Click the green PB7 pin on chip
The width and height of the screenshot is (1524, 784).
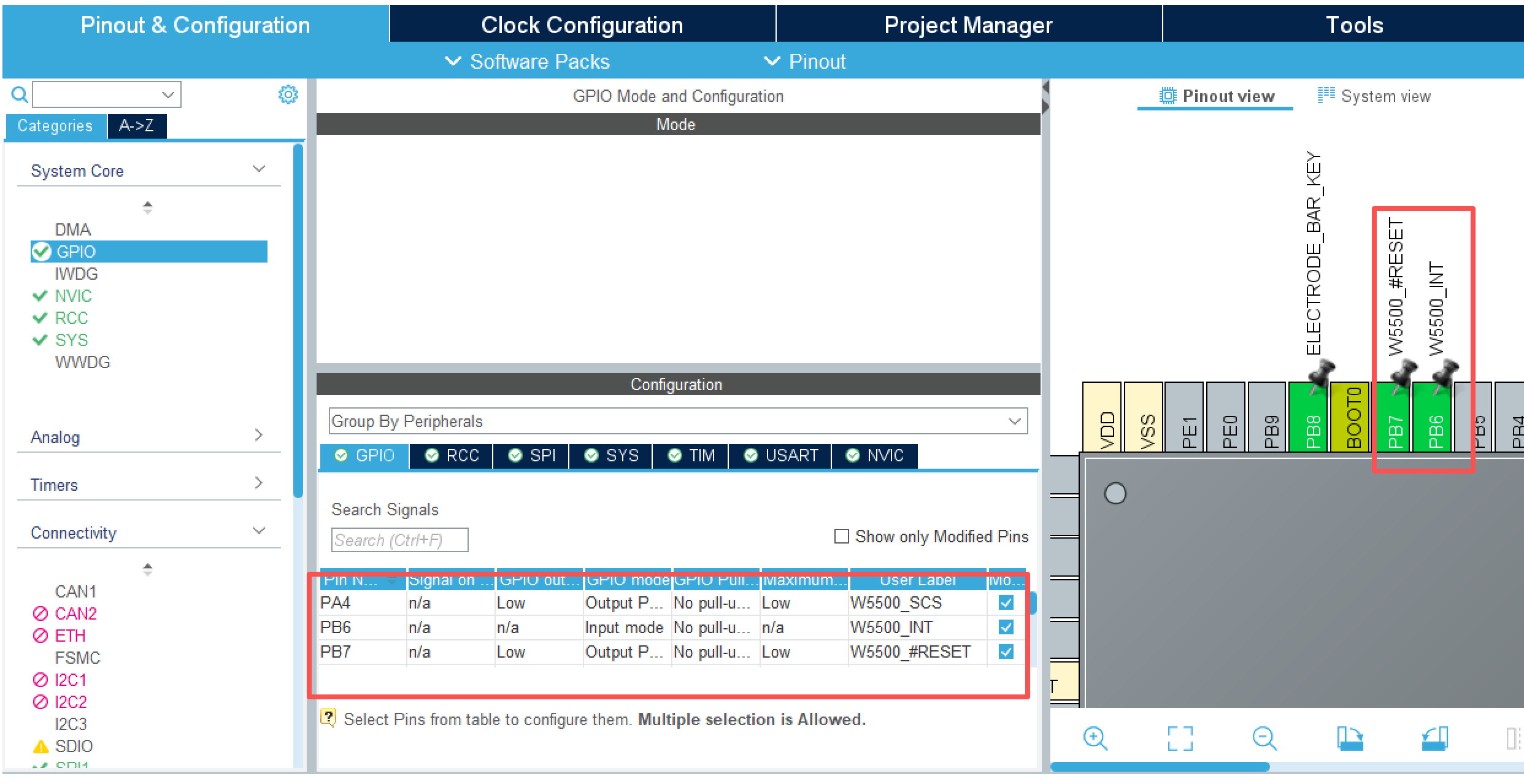pyautogui.click(x=1394, y=426)
